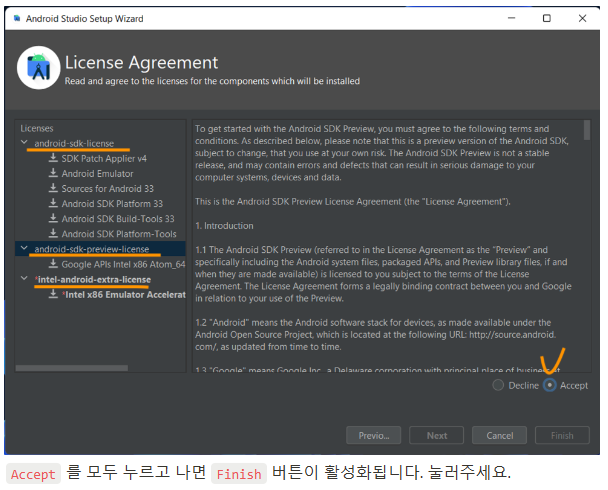Click the 'License Agreement' page heading
Viewport: 608px width, 490px height.
coord(141,62)
